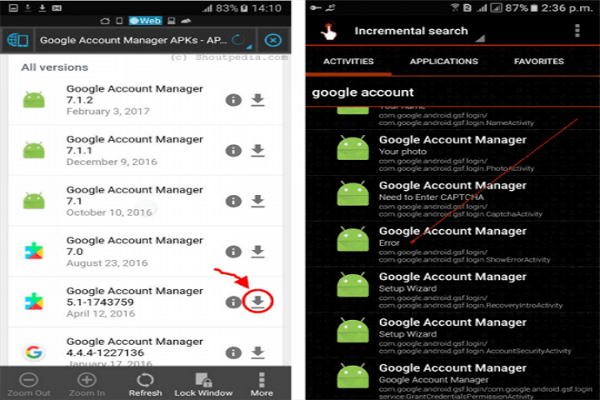Open the More menu in bottom toolbar

click(x=262, y=385)
